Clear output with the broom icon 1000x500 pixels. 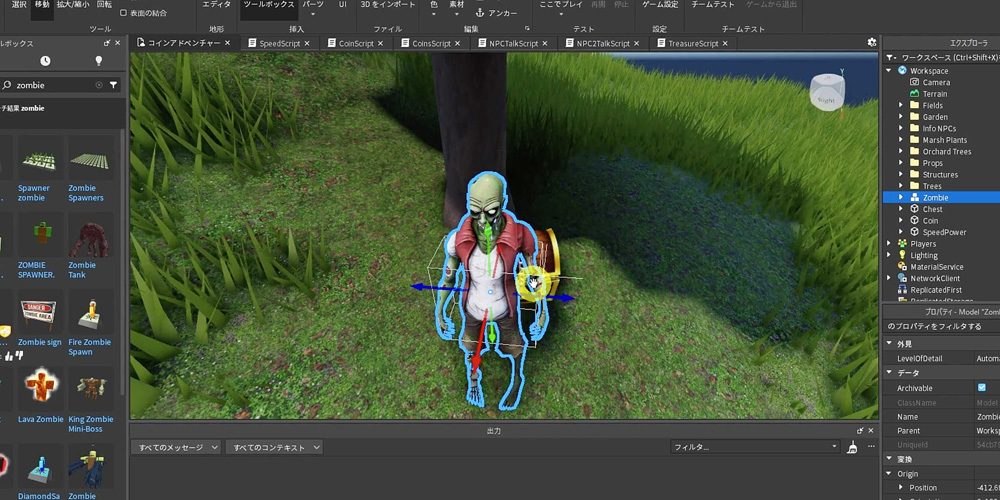[853, 447]
